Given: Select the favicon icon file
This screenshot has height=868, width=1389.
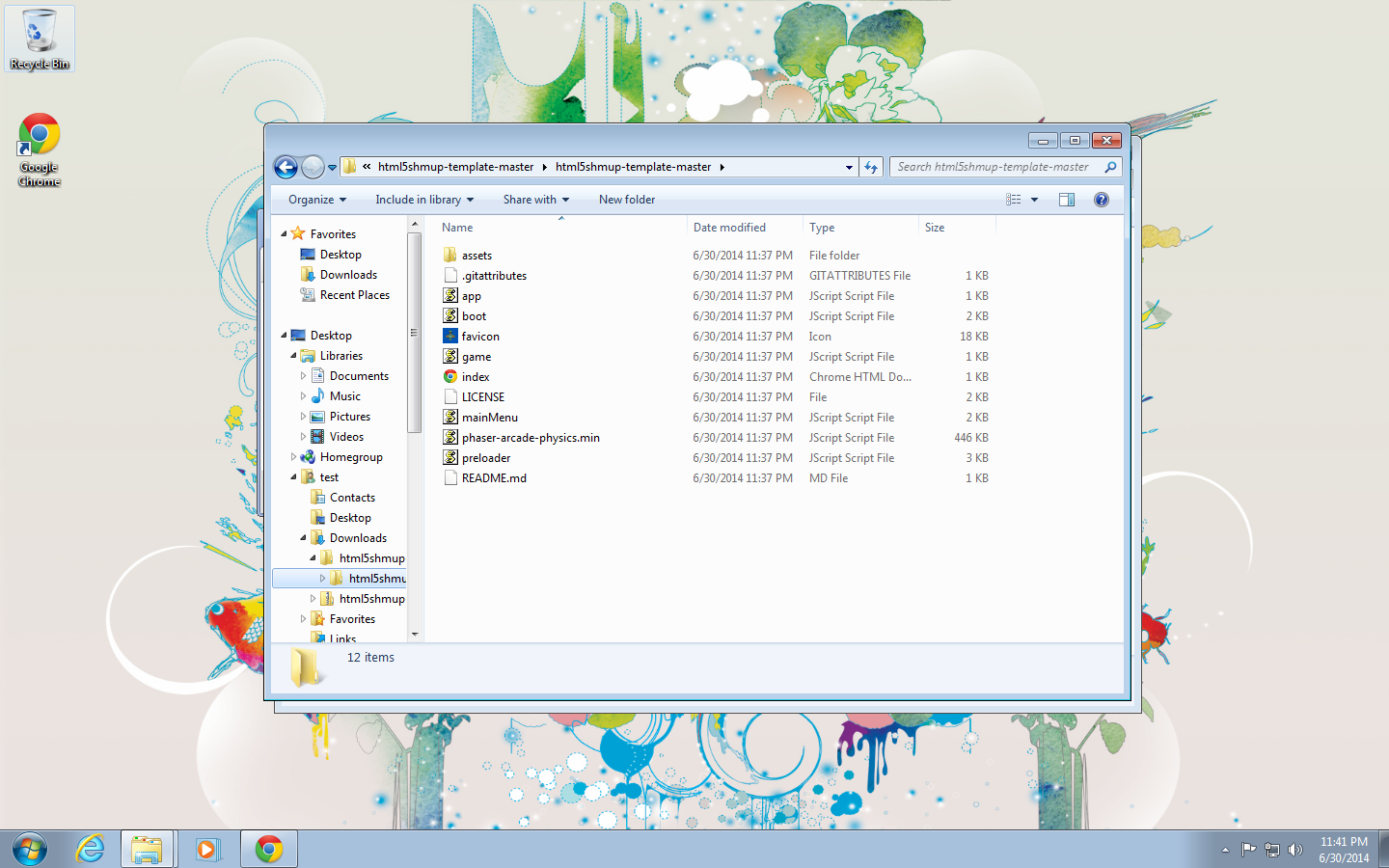Looking at the screenshot, I should click(480, 337).
